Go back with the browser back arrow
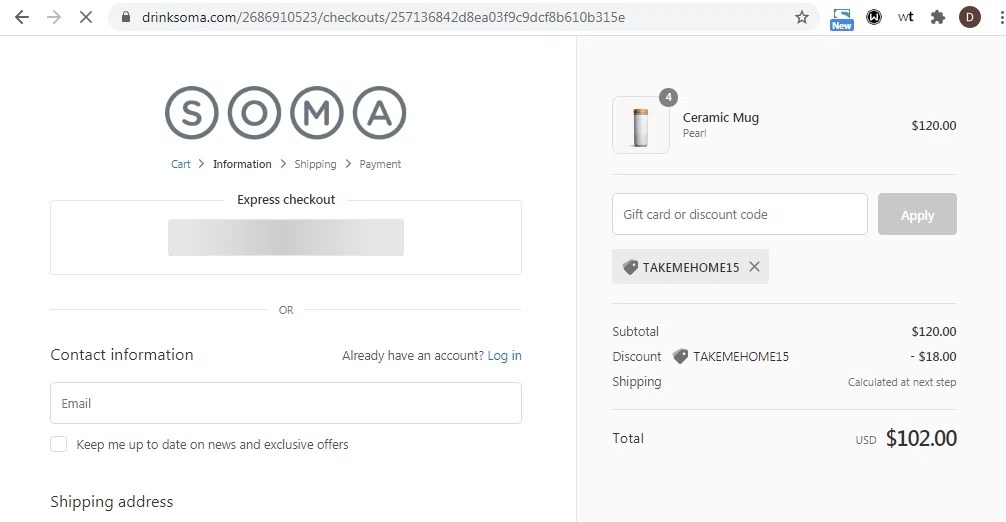1006x522 pixels. pyautogui.click(x=22, y=17)
